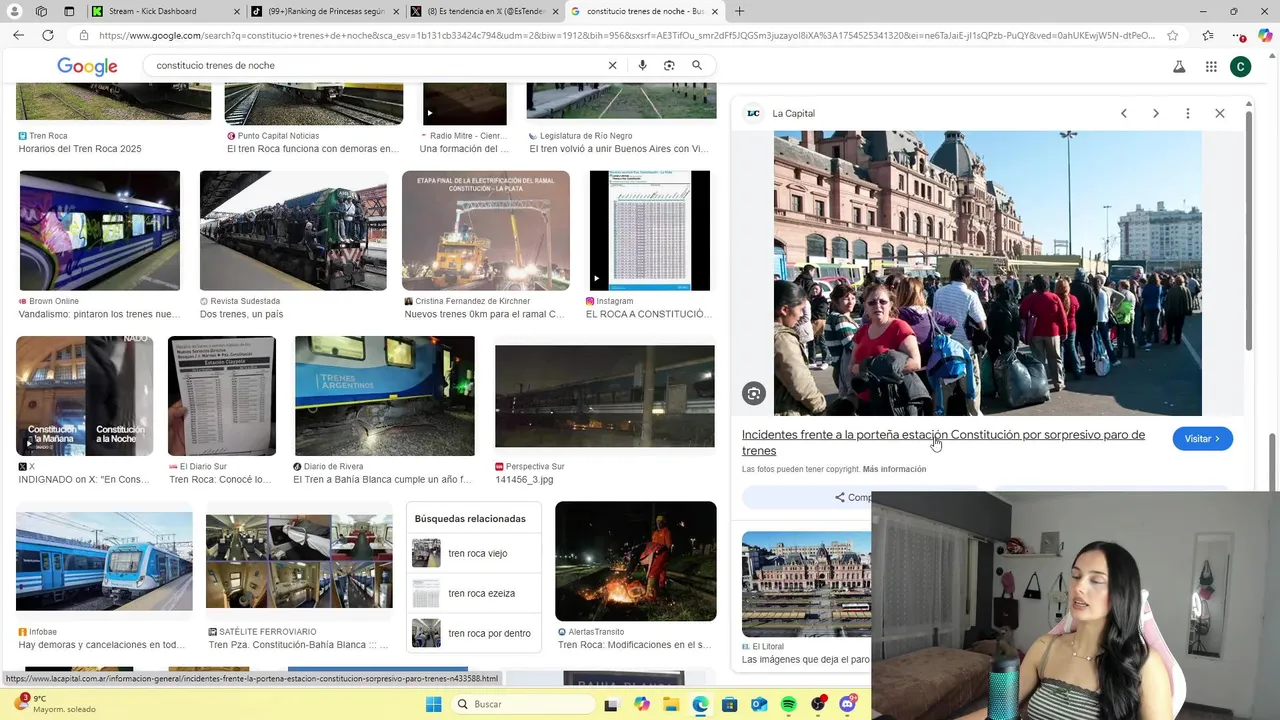Open Cristina Fernandez de Kirchner trenes thumbnail
This screenshot has height=720, width=1280.
tap(486, 231)
